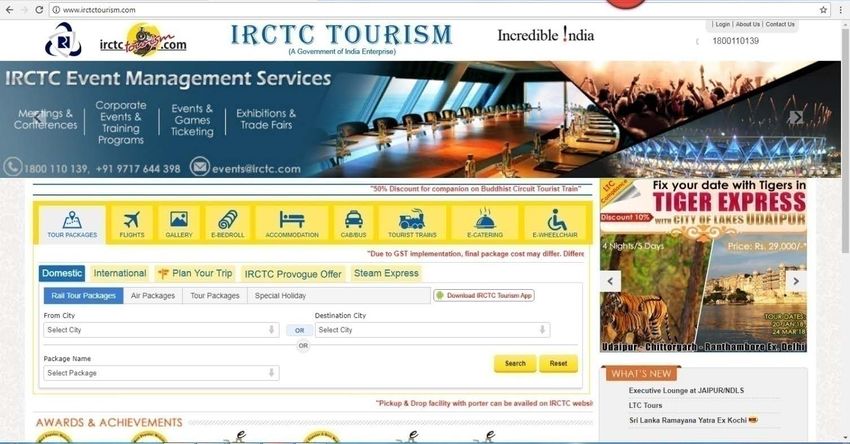The width and height of the screenshot is (850, 444).
Task: Expand the Package Name dropdown
Action: coord(161,373)
